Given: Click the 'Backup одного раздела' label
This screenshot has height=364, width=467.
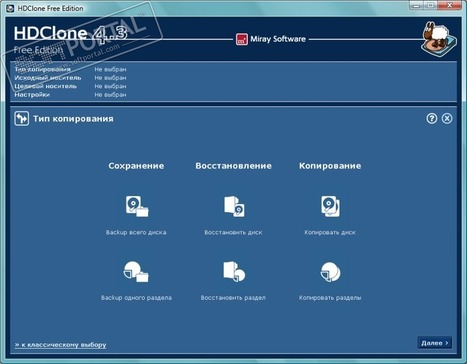Looking at the screenshot, I should coord(136,298).
